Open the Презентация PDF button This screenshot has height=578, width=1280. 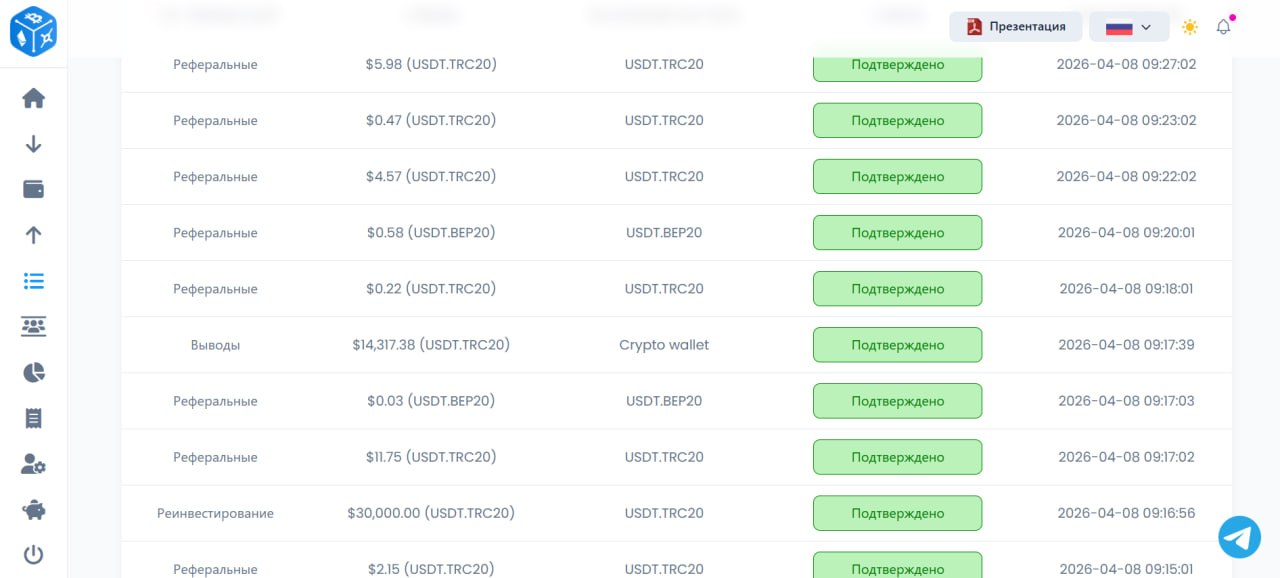coord(1016,27)
